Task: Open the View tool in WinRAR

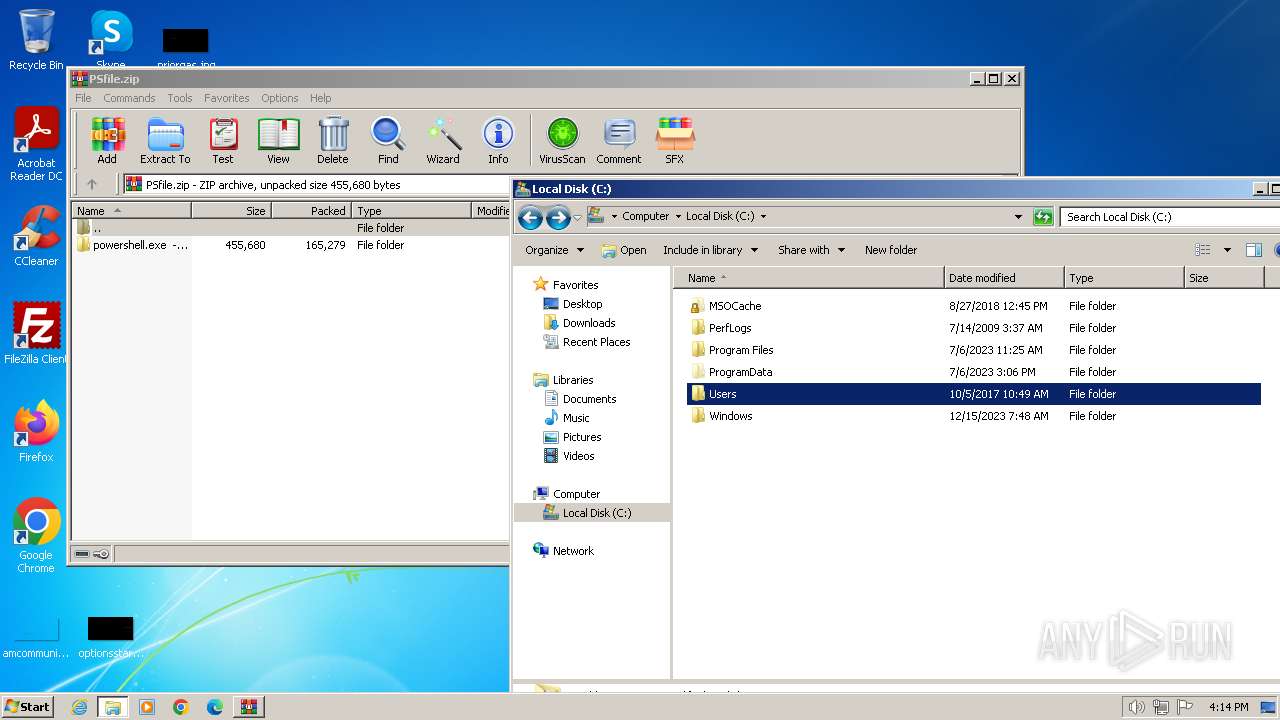Action: click(278, 140)
